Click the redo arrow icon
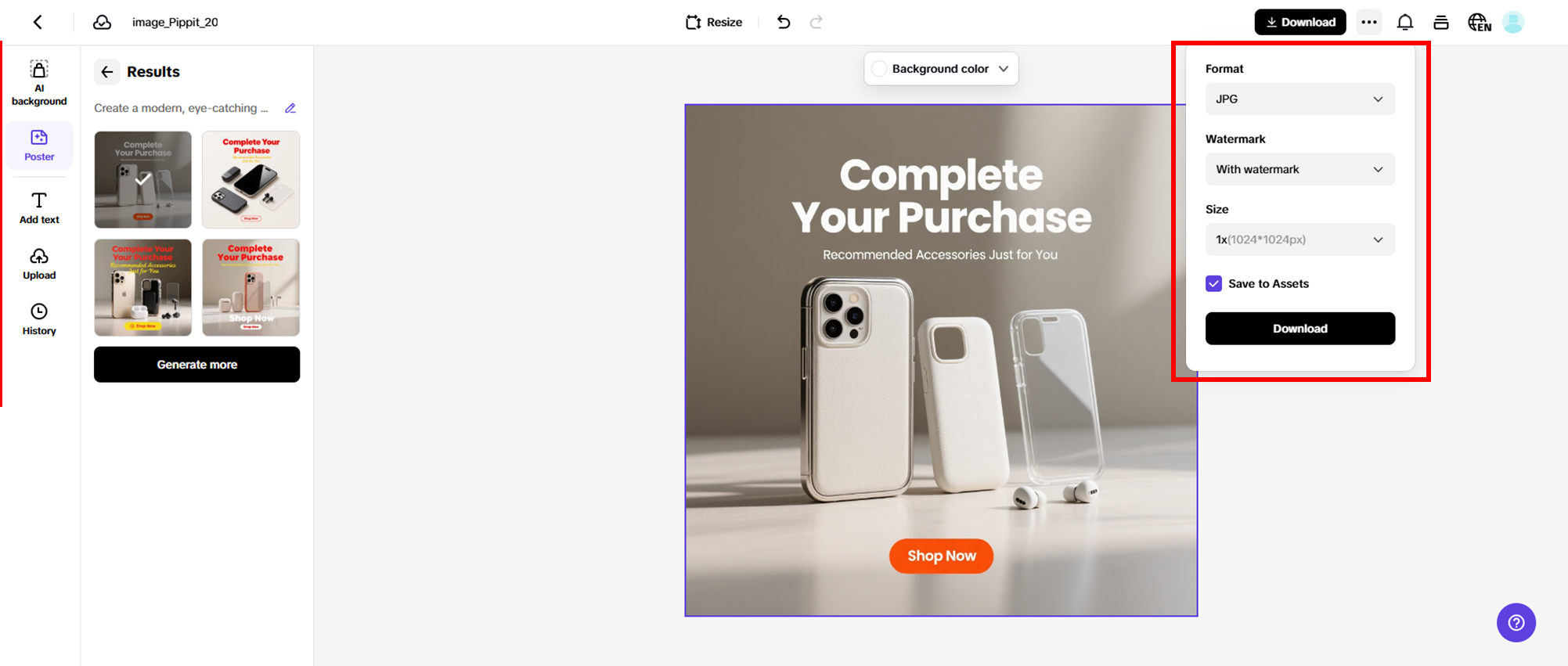 click(x=816, y=22)
